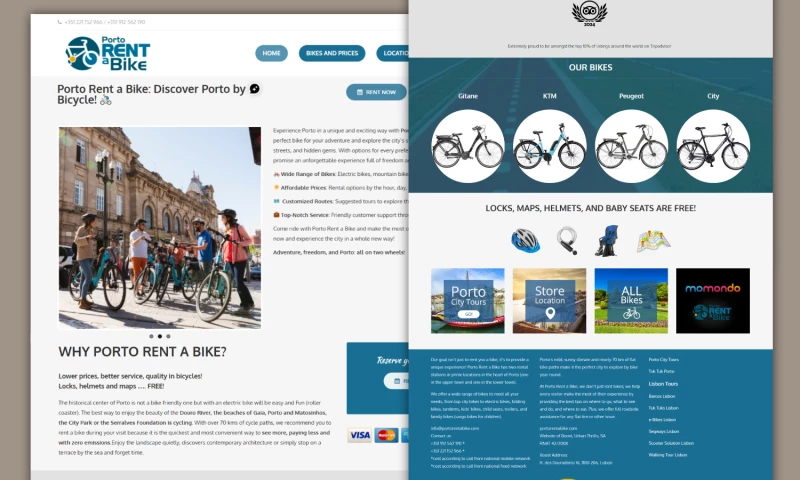800x480 pixels.
Task: Click the cable lock icon
Action: coord(567,240)
